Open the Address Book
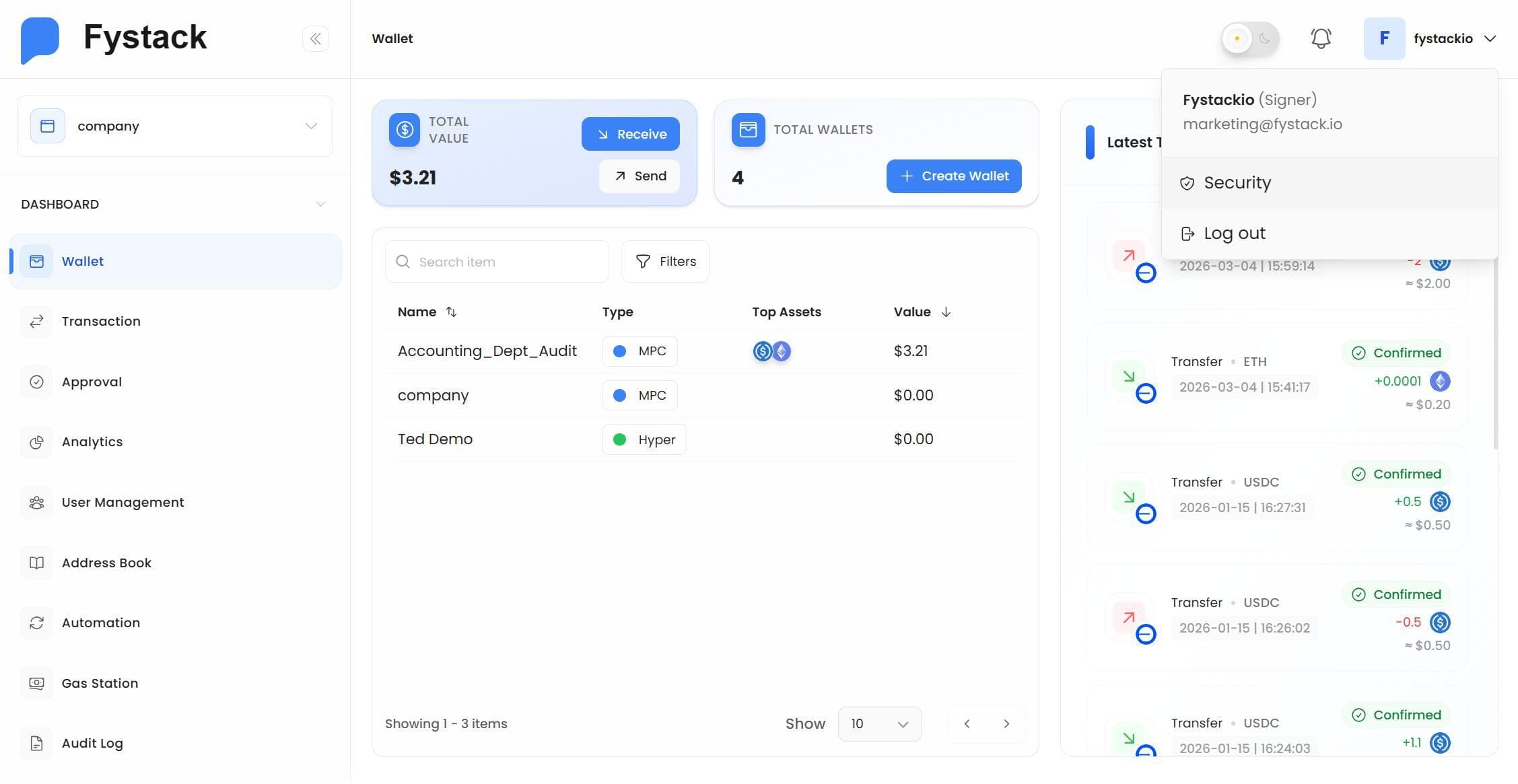The image size is (1518, 784). (106, 563)
